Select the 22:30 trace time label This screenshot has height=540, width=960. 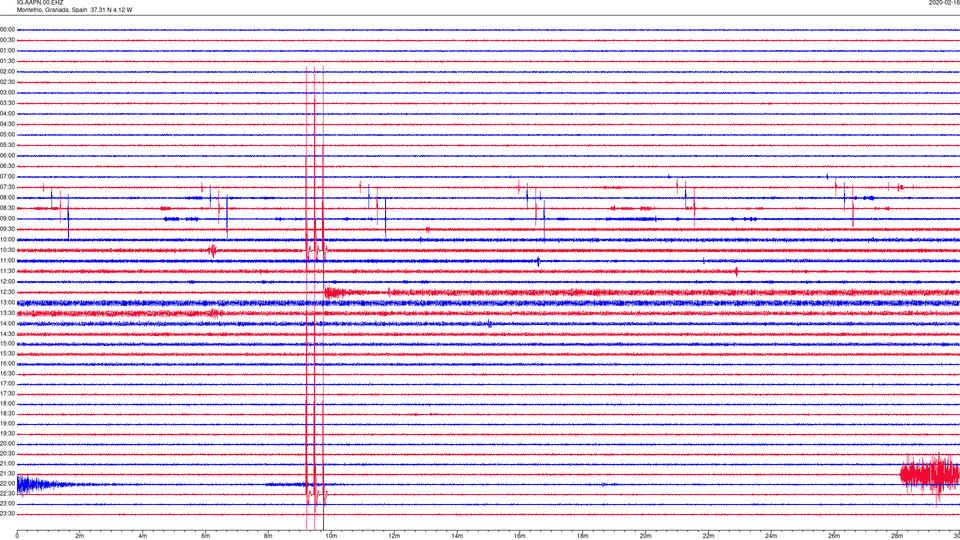point(7,493)
